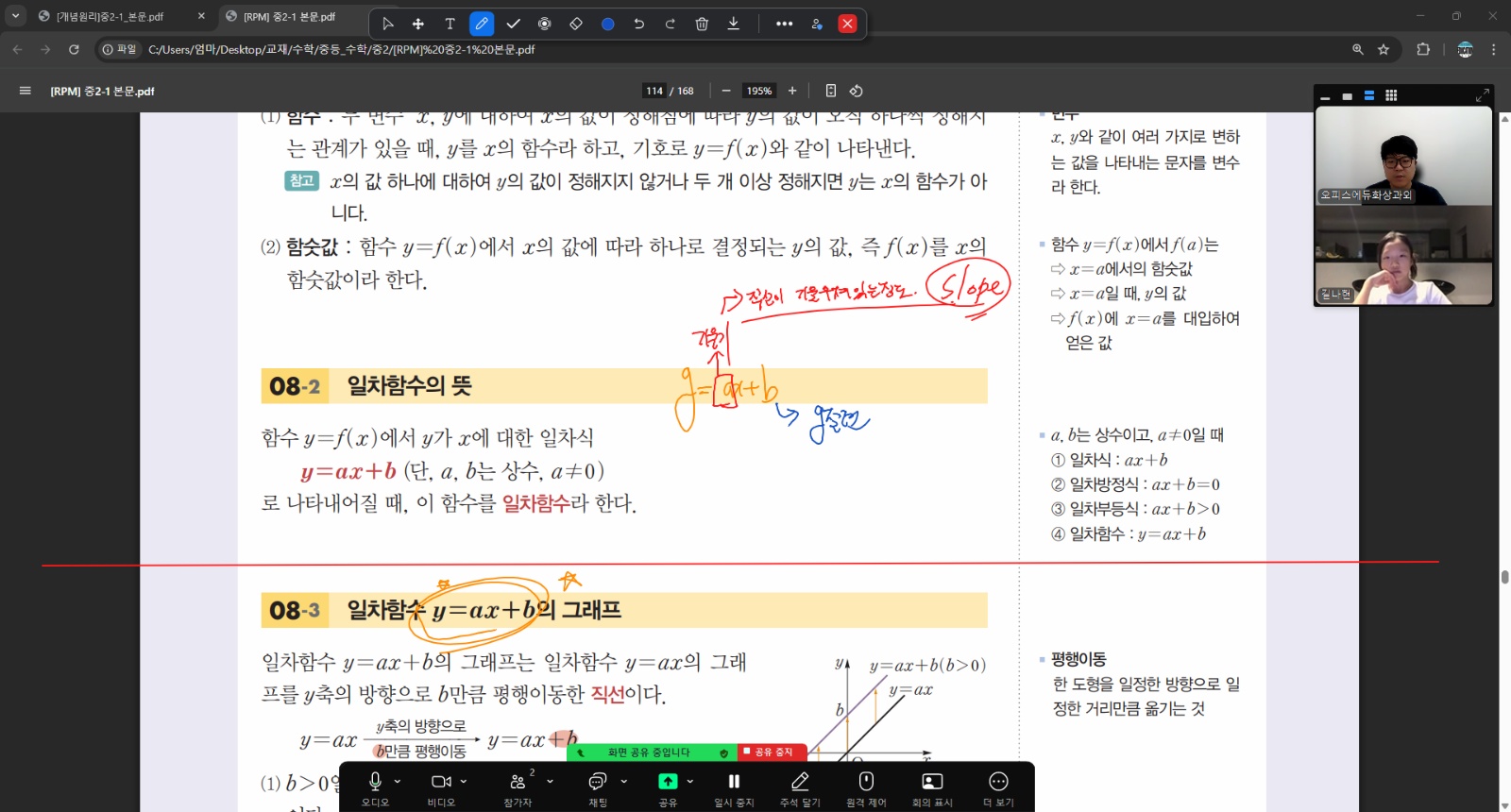Bookmark this page with the star

pos(1384,49)
